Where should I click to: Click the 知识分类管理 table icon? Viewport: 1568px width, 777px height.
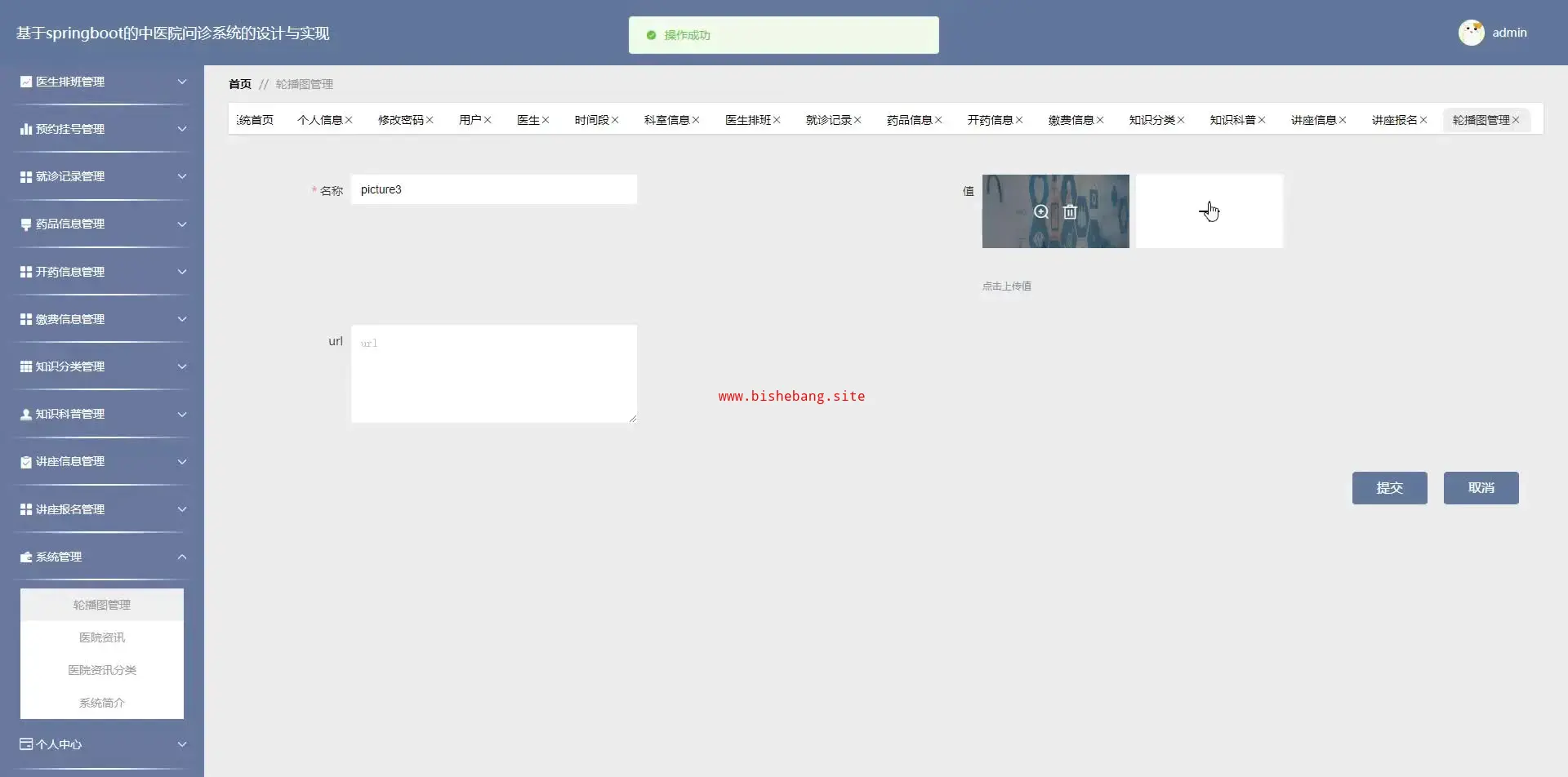pyautogui.click(x=26, y=366)
